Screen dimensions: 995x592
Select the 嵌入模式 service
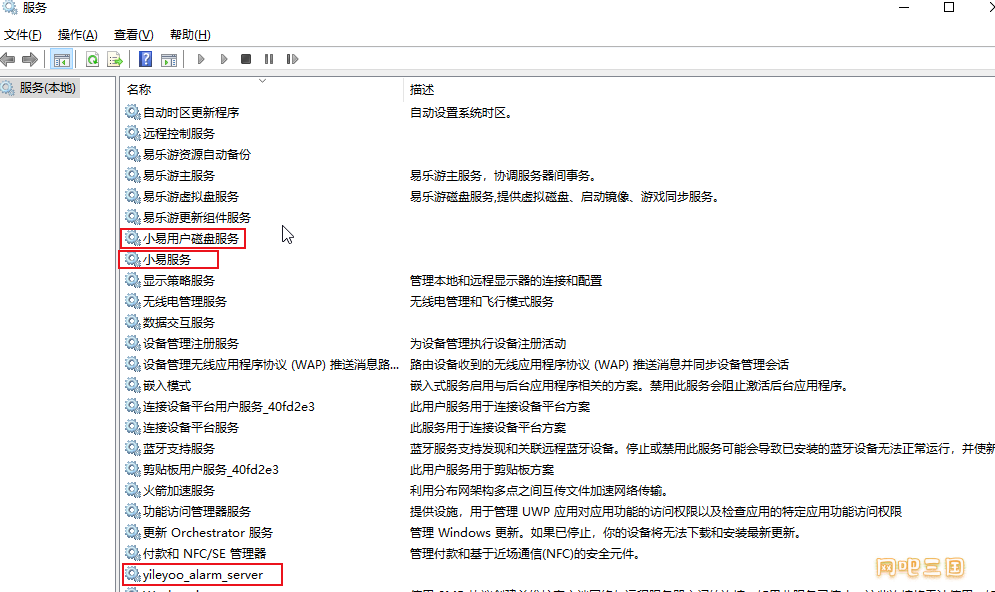(167, 385)
